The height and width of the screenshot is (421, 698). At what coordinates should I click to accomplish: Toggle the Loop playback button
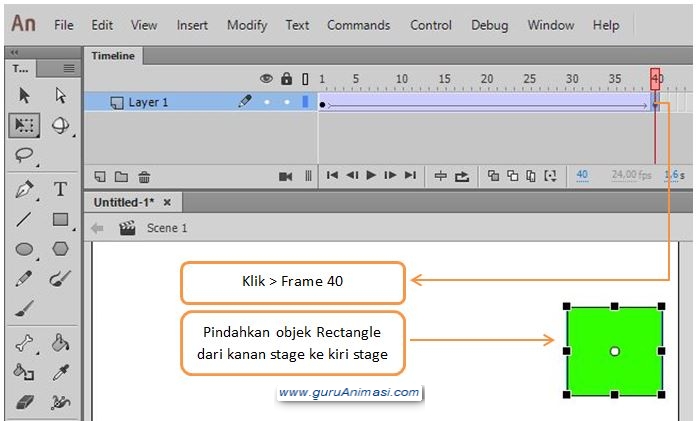(462, 177)
